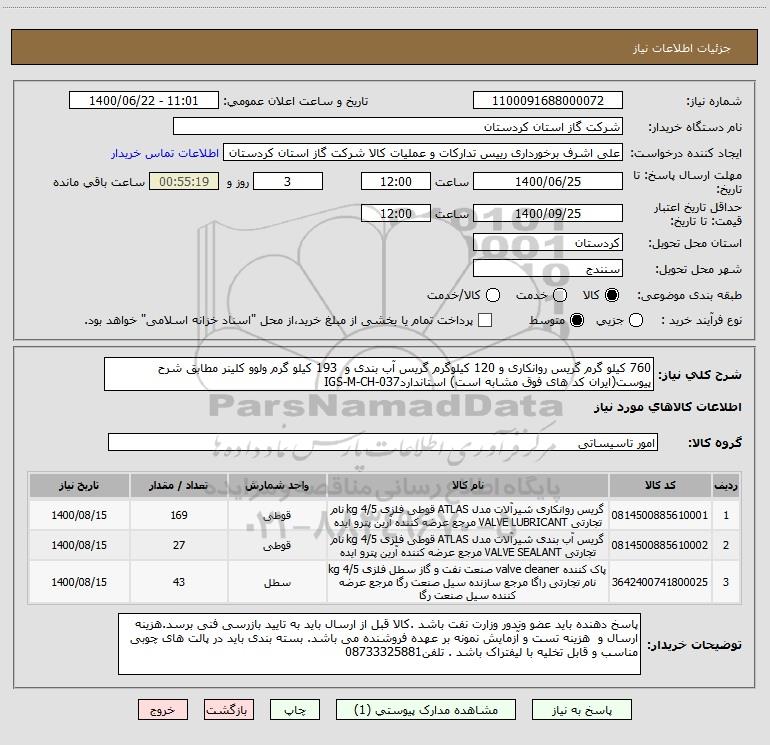Screen dimensions: 770x745
Task: Click quantity value 27
Action: (179, 545)
